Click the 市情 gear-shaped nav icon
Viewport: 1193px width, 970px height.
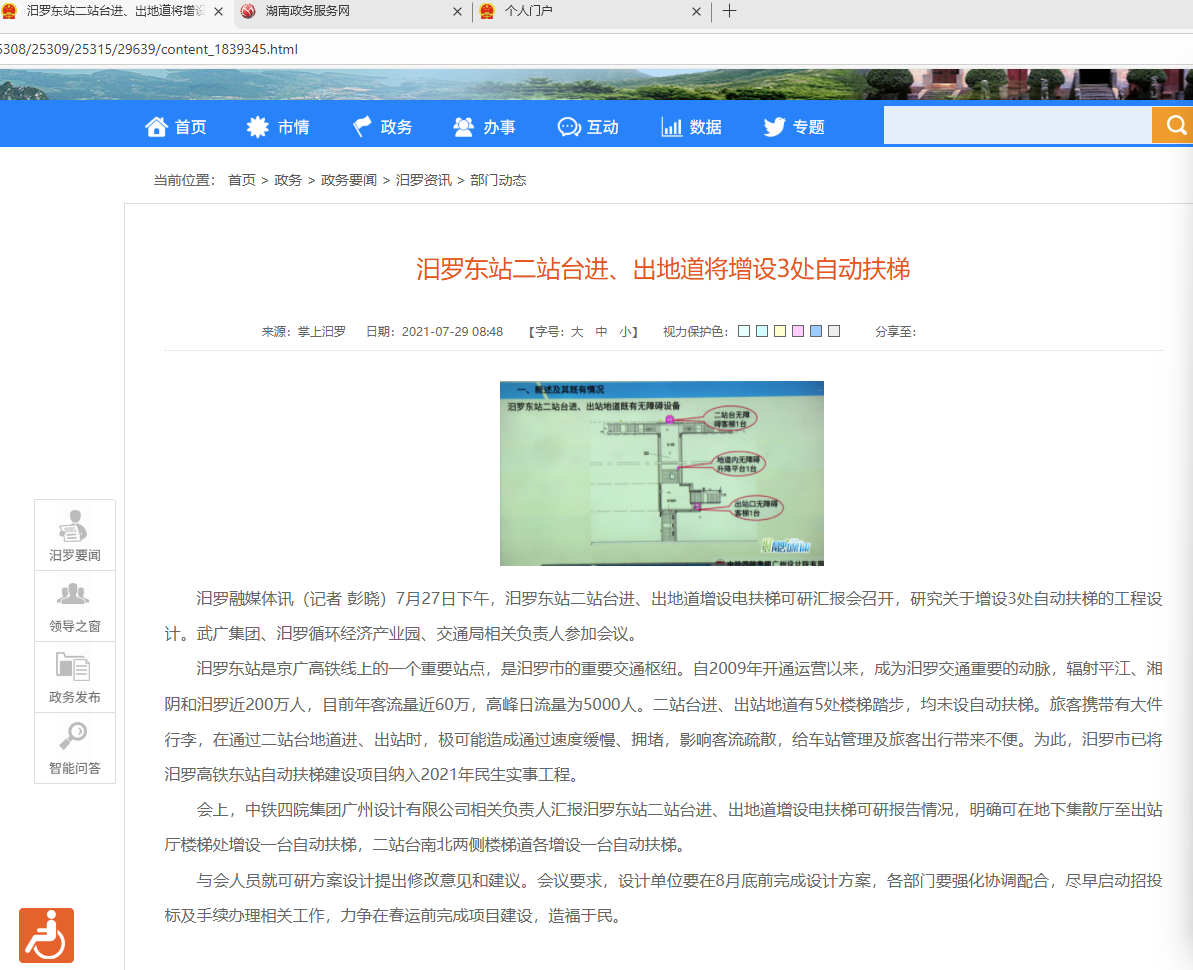[x=258, y=127]
